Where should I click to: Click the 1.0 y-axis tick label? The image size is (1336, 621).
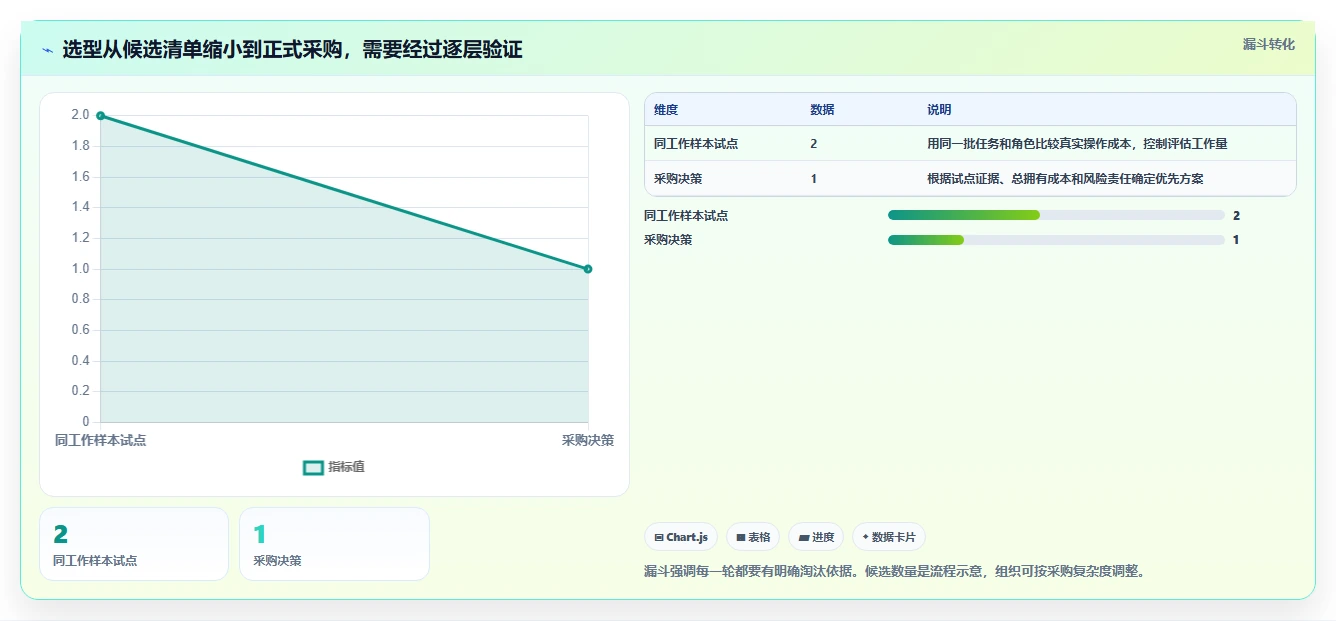80,268
